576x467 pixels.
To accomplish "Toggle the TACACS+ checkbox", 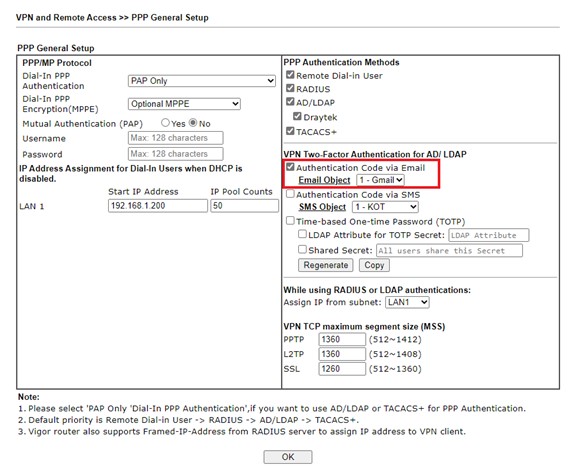I will click(290, 131).
